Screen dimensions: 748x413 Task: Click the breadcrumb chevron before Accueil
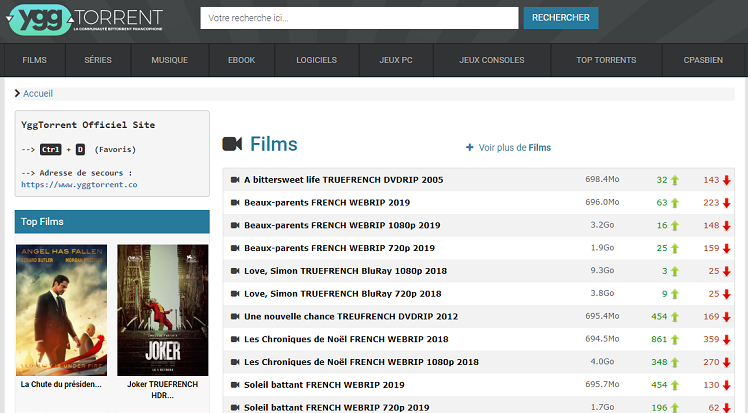click(18, 93)
